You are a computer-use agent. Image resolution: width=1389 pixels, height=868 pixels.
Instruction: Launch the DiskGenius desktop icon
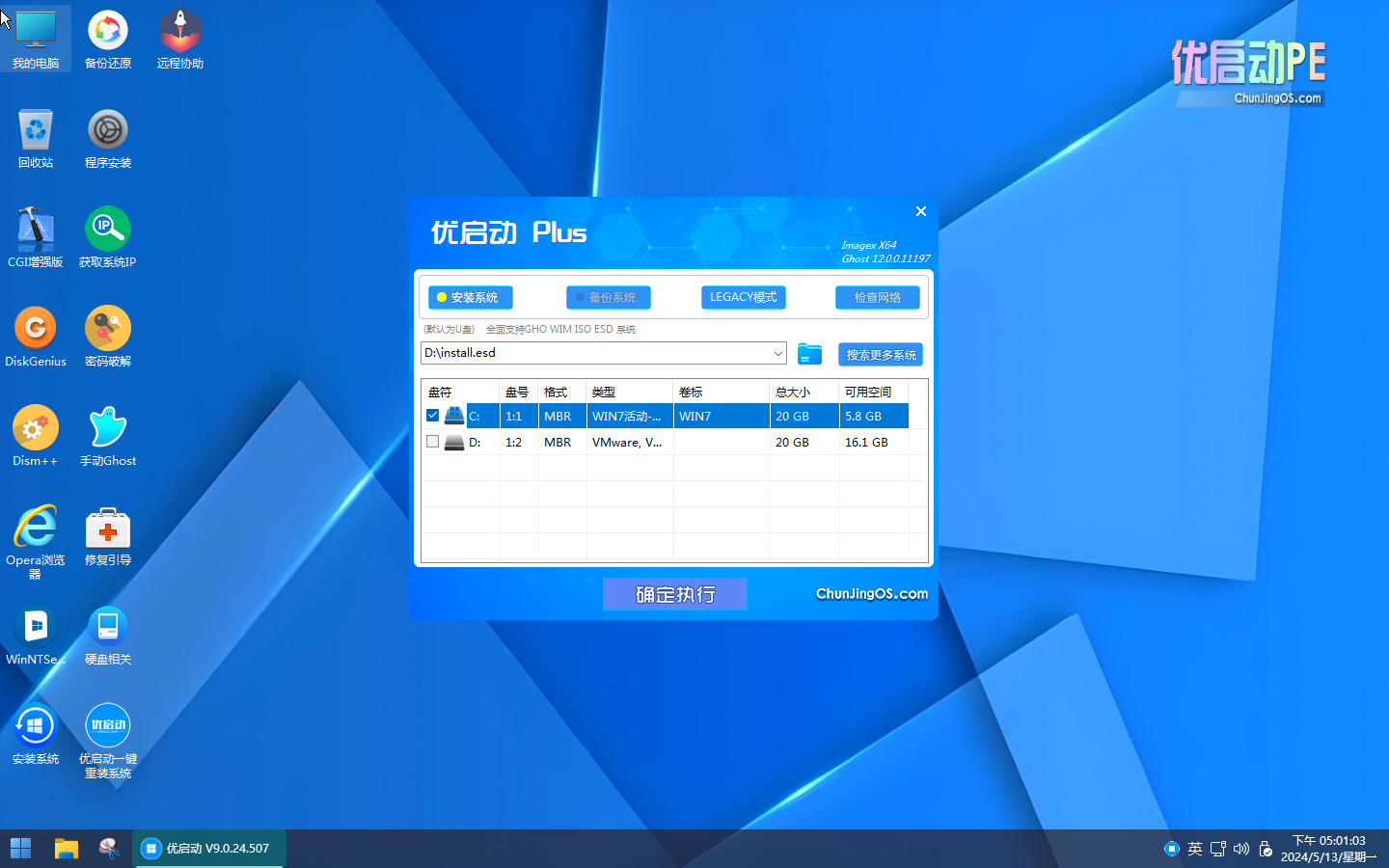tap(36, 337)
